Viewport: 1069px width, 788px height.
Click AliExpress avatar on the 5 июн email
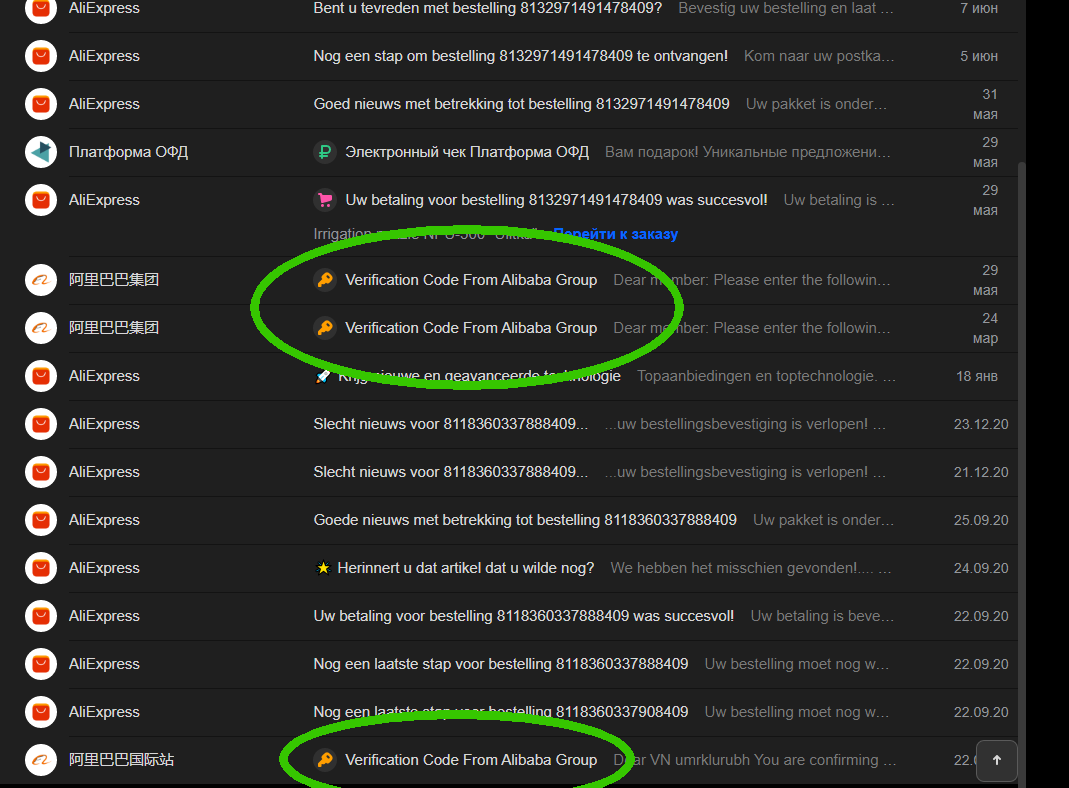pyautogui.click(x=41, y=56)
